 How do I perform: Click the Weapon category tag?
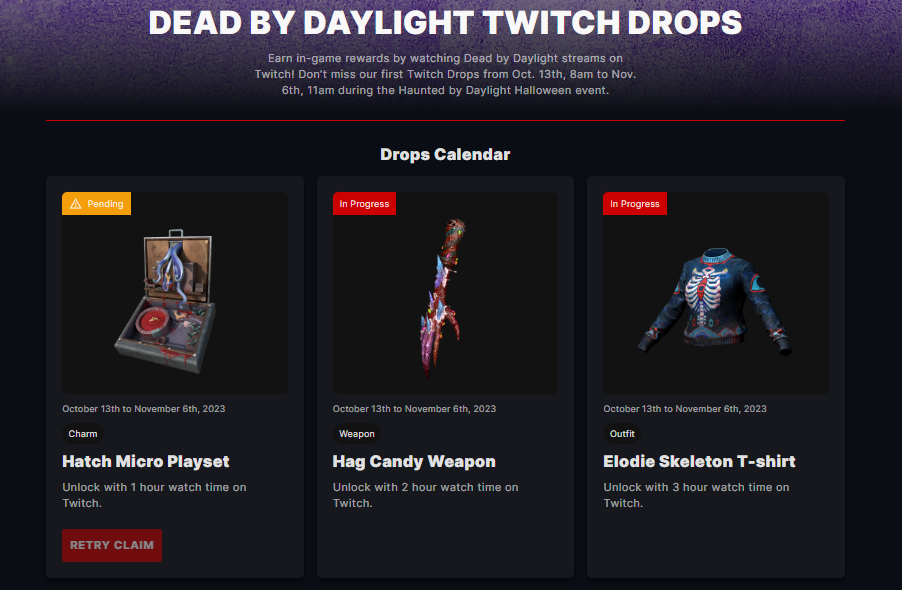[357, 434]
